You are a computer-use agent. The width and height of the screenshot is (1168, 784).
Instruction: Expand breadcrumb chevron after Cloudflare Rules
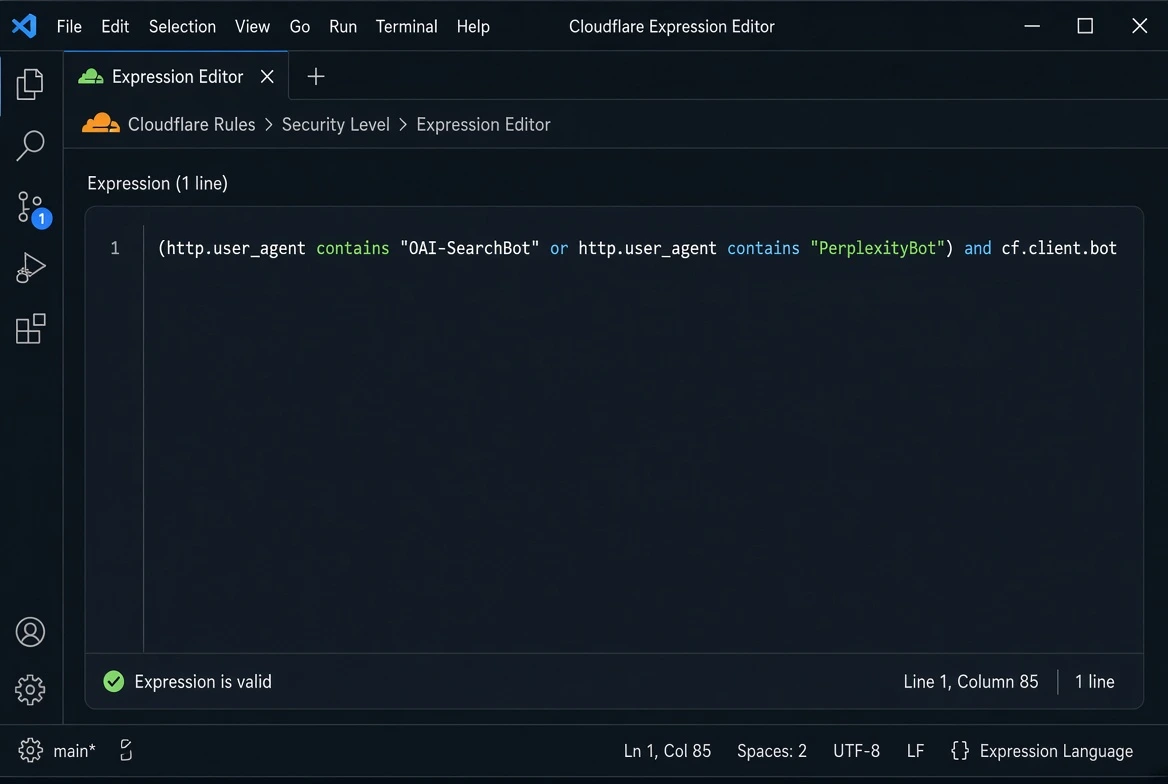(x=269, y=124)
